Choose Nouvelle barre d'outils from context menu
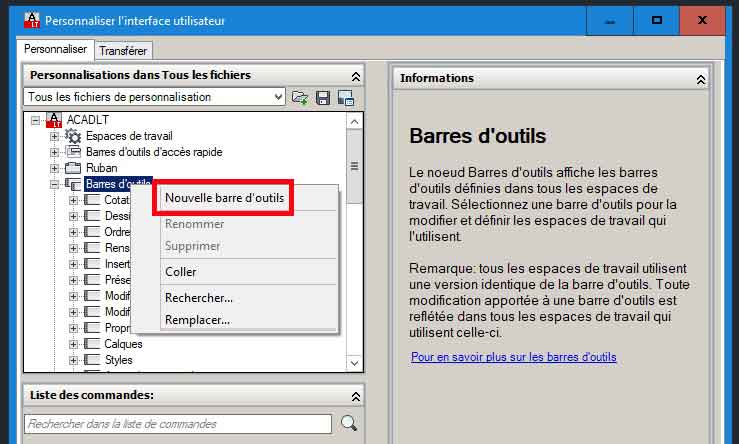The width and height of the screenshot is (739, 444). coord(224,198)
